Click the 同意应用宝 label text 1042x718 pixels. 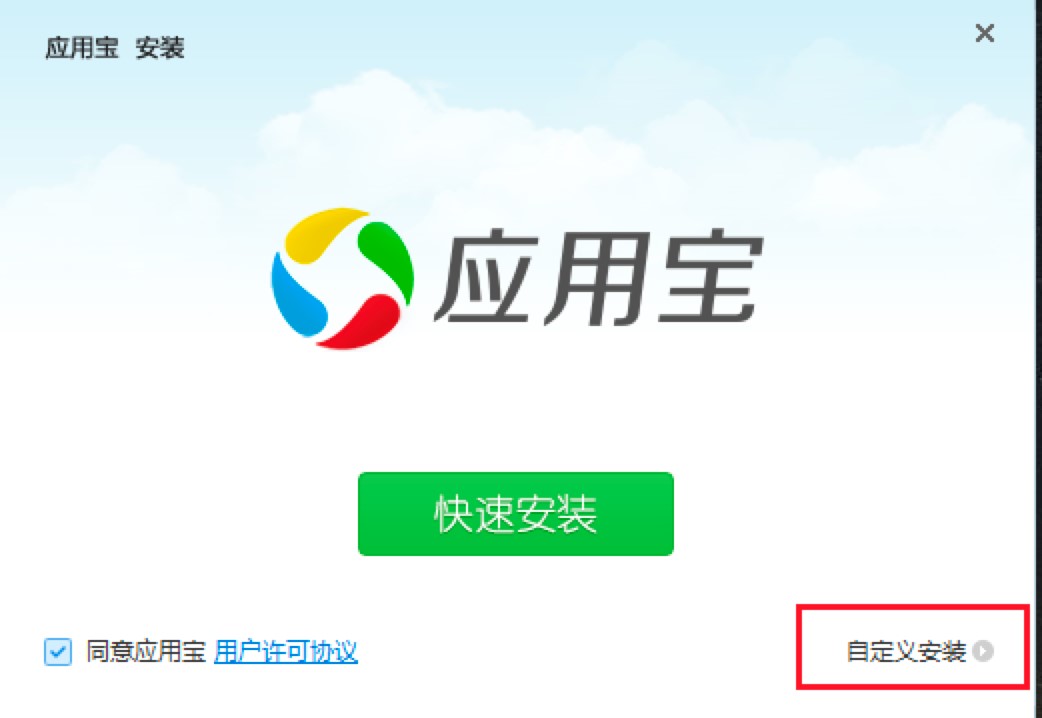click(146, 652)
